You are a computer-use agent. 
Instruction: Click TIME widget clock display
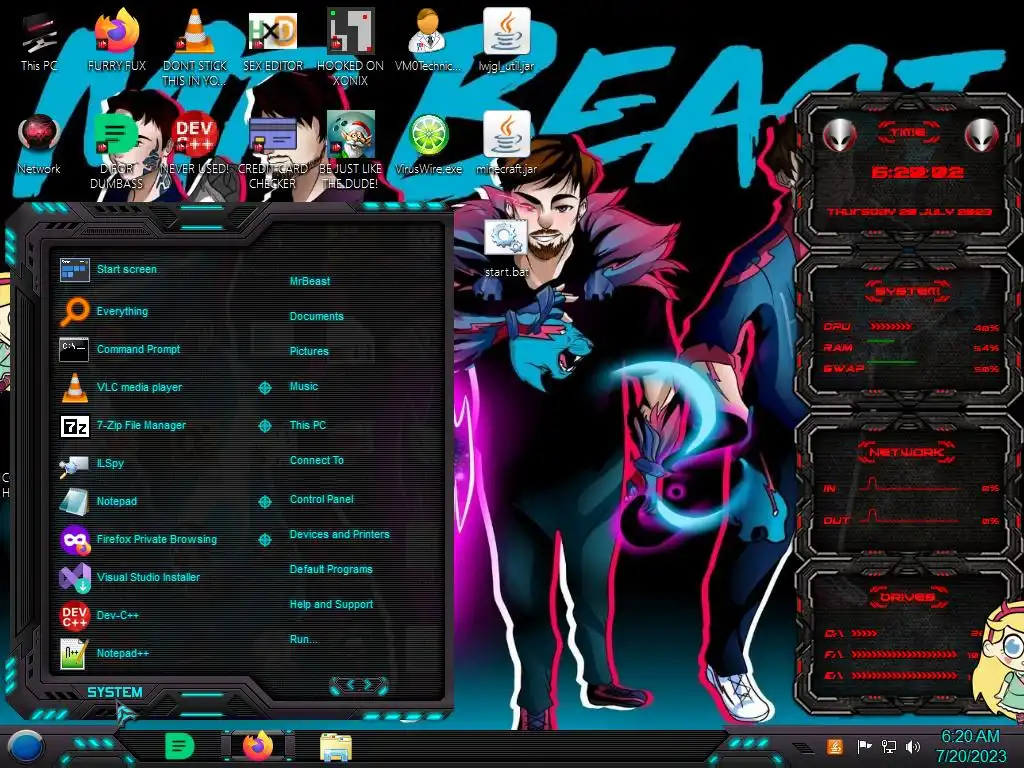click(x=917, y=172)
